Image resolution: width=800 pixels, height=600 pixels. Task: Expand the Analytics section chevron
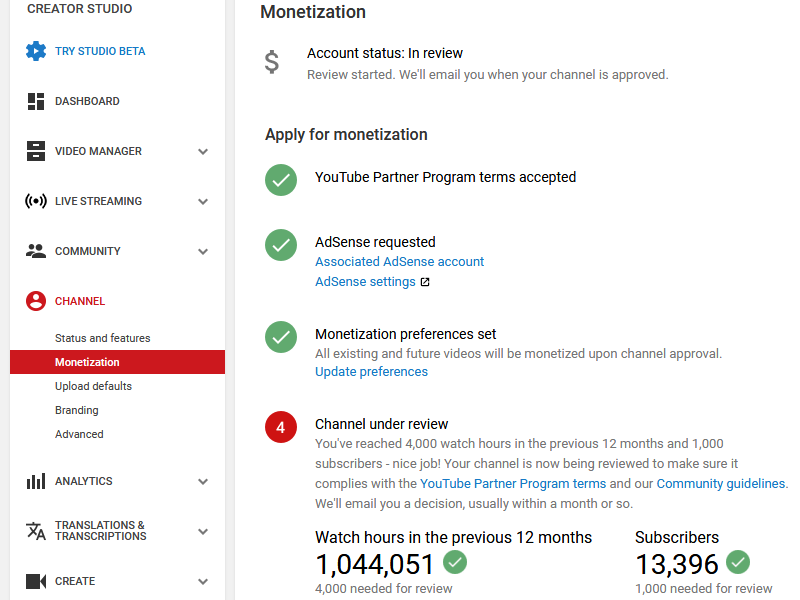click(203, 482)
